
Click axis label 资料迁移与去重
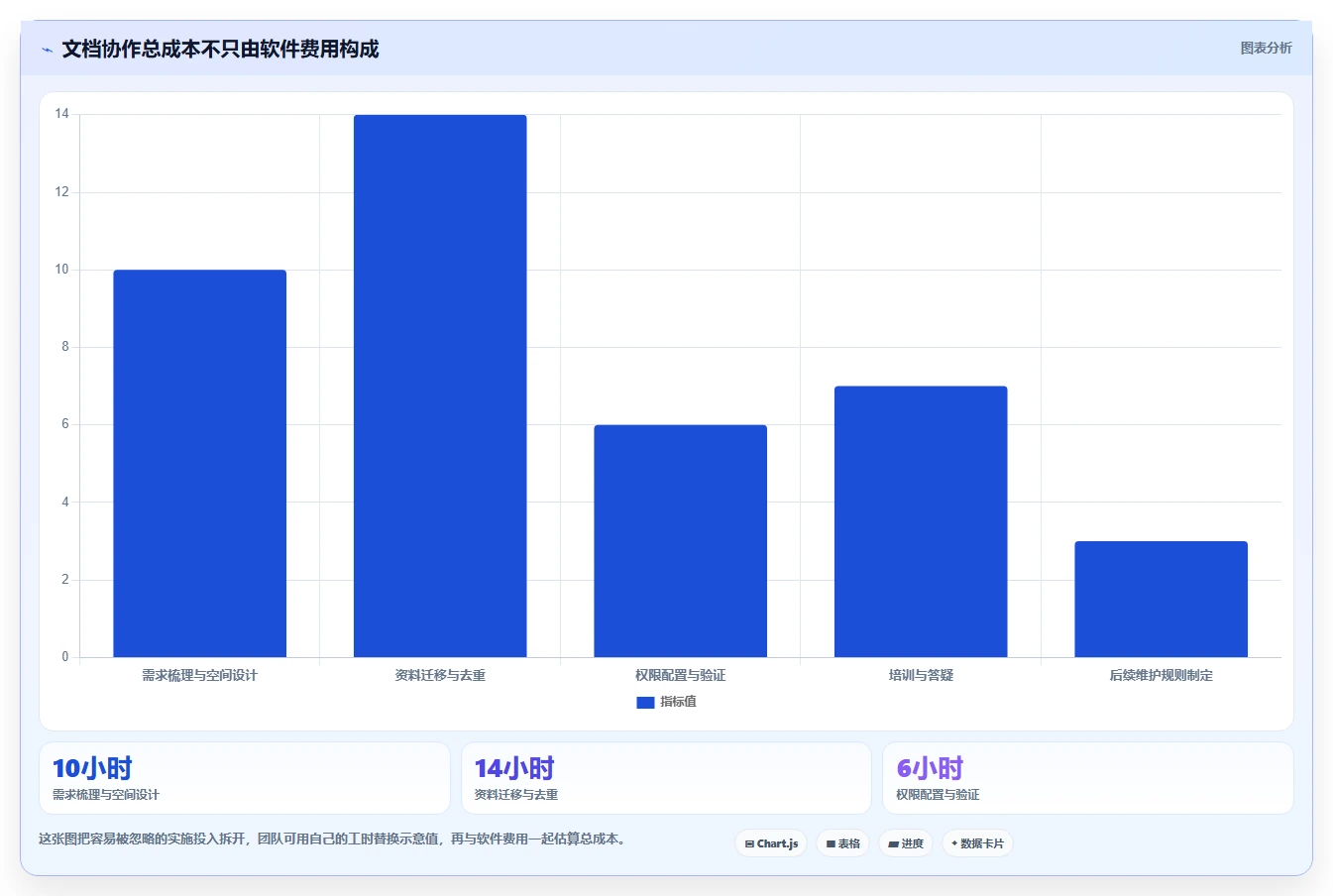click(440, 675)
